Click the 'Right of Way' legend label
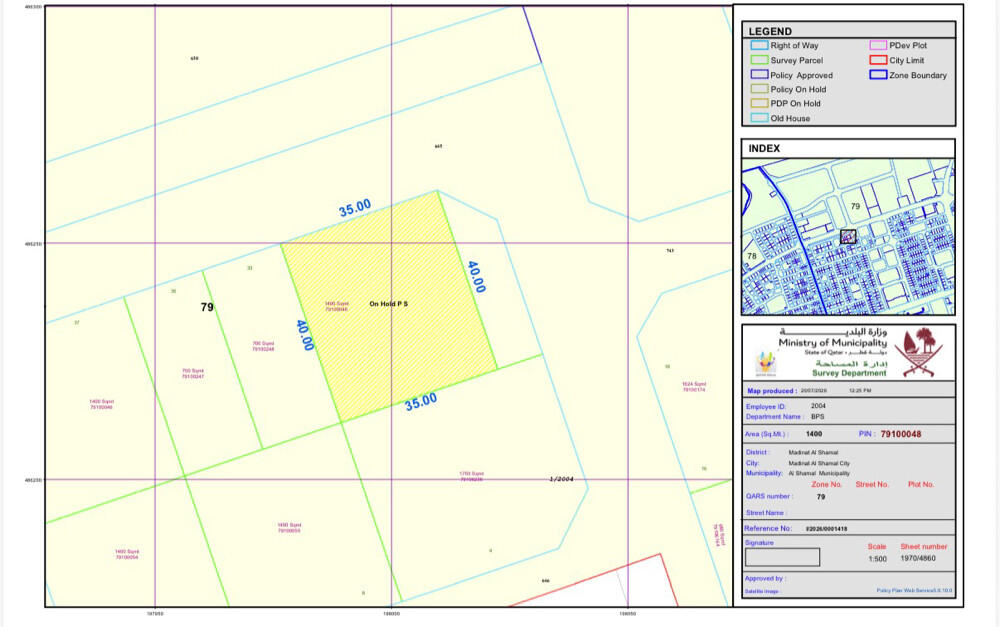 coord(794,45)
